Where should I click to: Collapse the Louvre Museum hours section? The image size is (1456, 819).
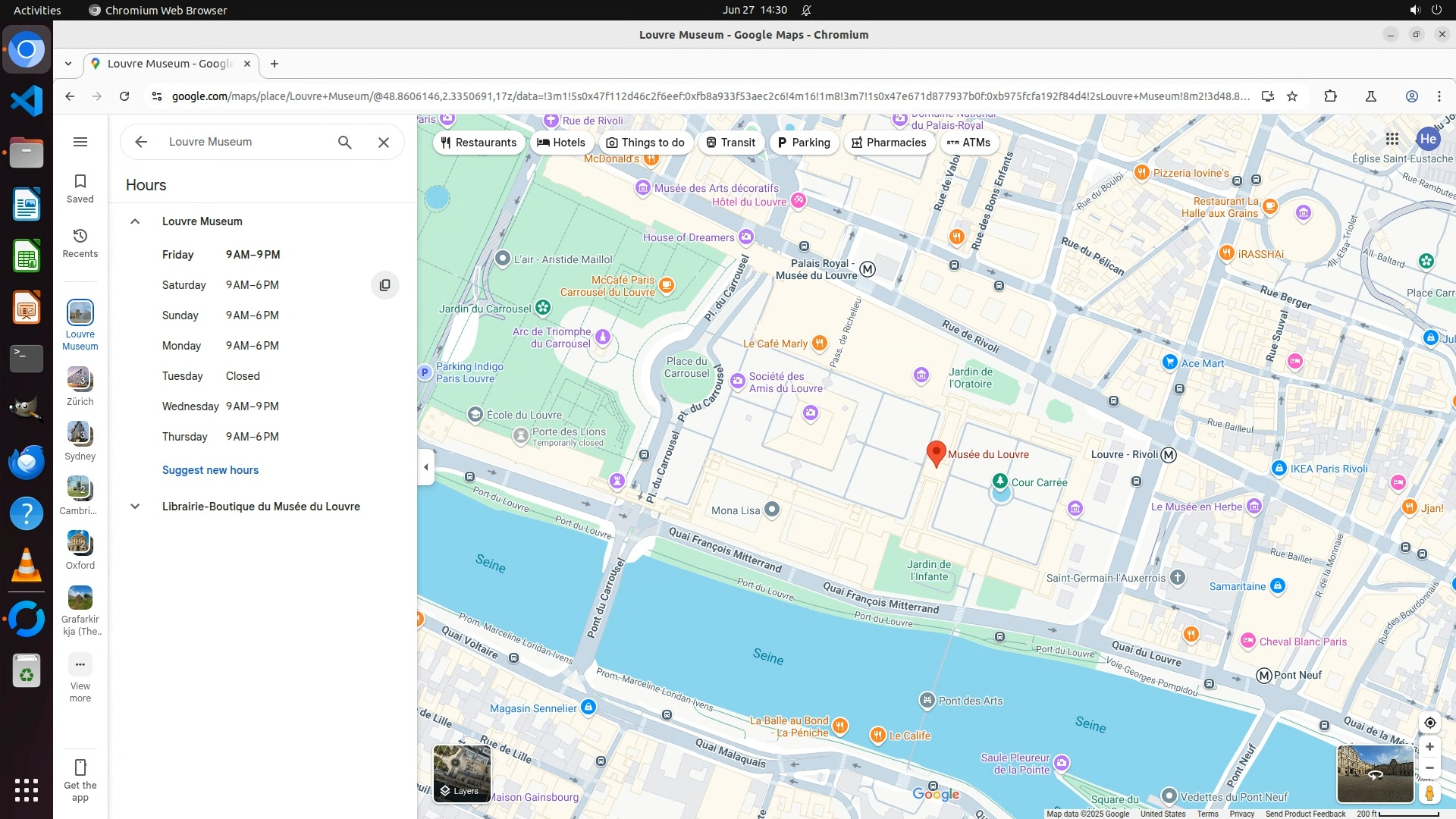tap(135, 221)
